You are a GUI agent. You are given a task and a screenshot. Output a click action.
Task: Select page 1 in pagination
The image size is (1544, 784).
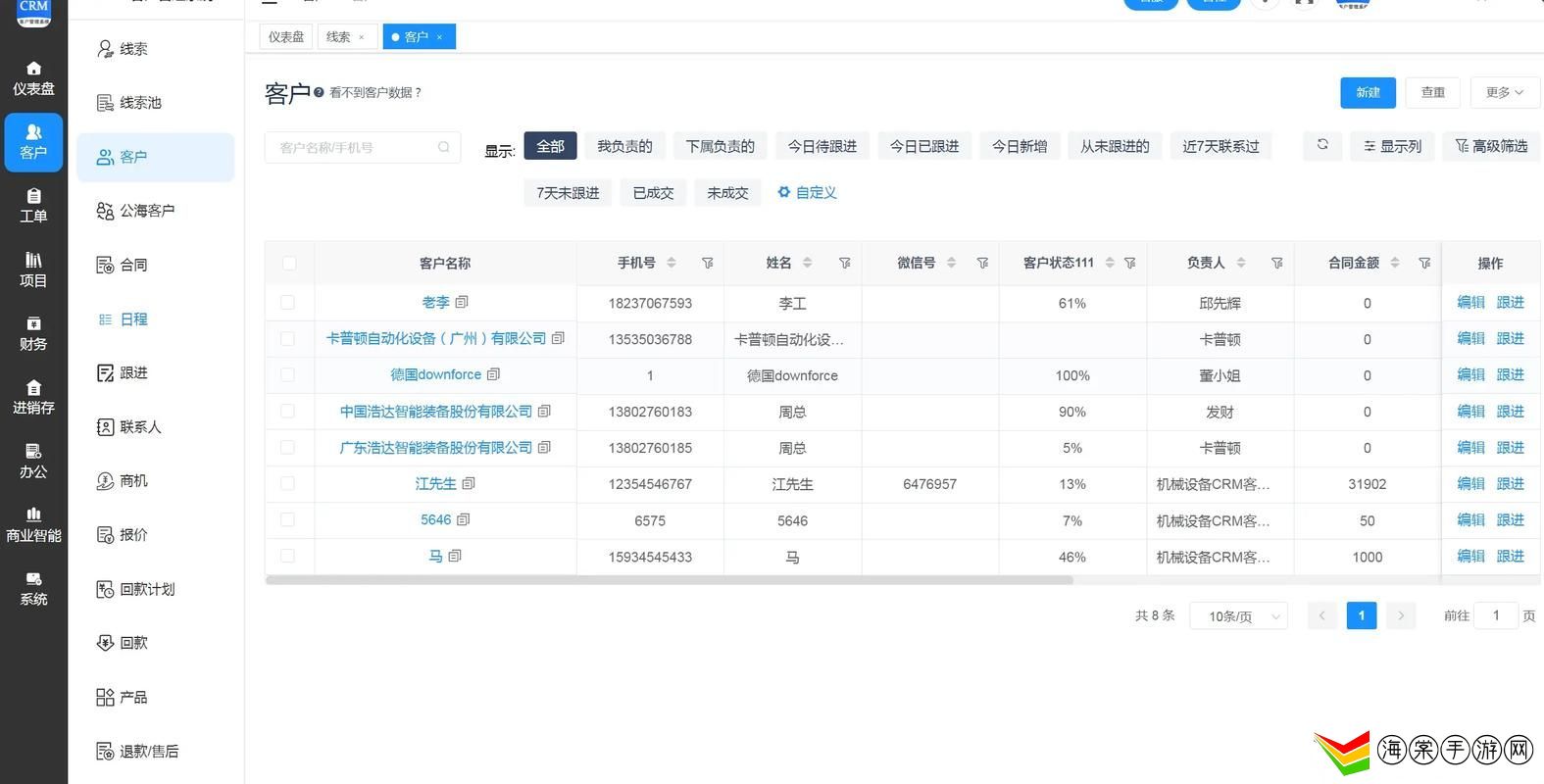click(1361, 615)
